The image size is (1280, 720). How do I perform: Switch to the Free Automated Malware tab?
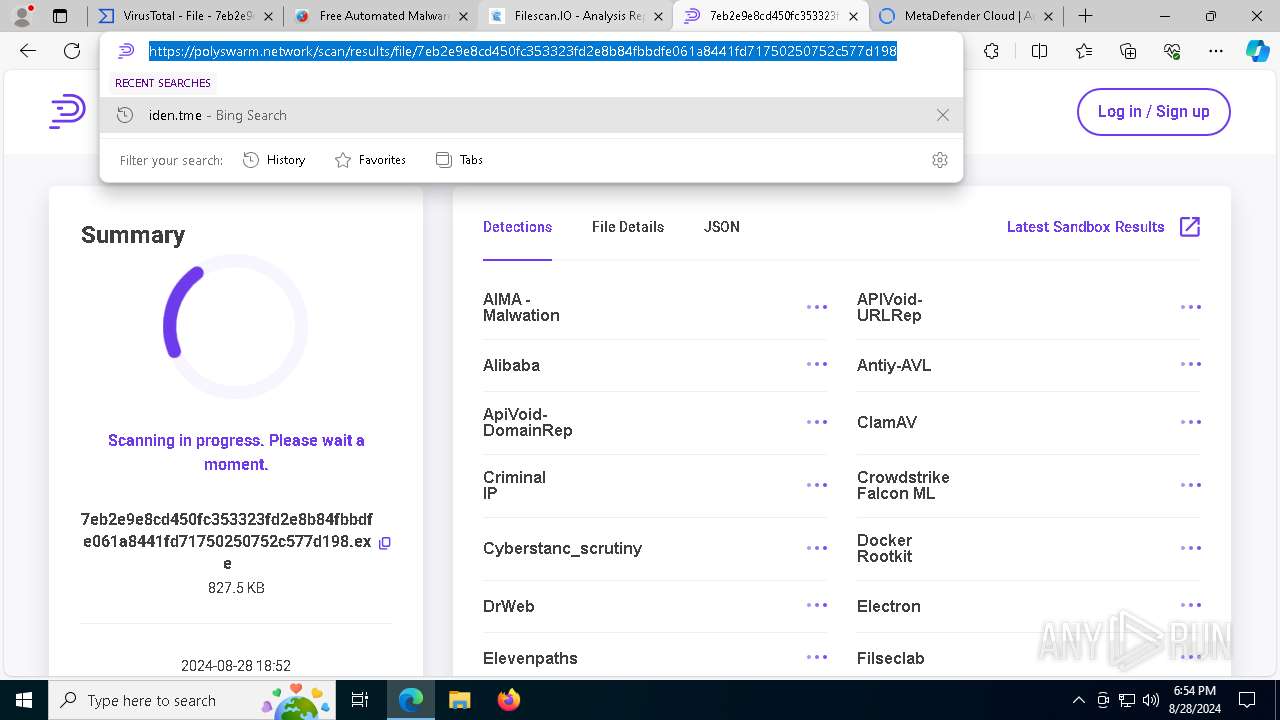[x=380, y=16]
